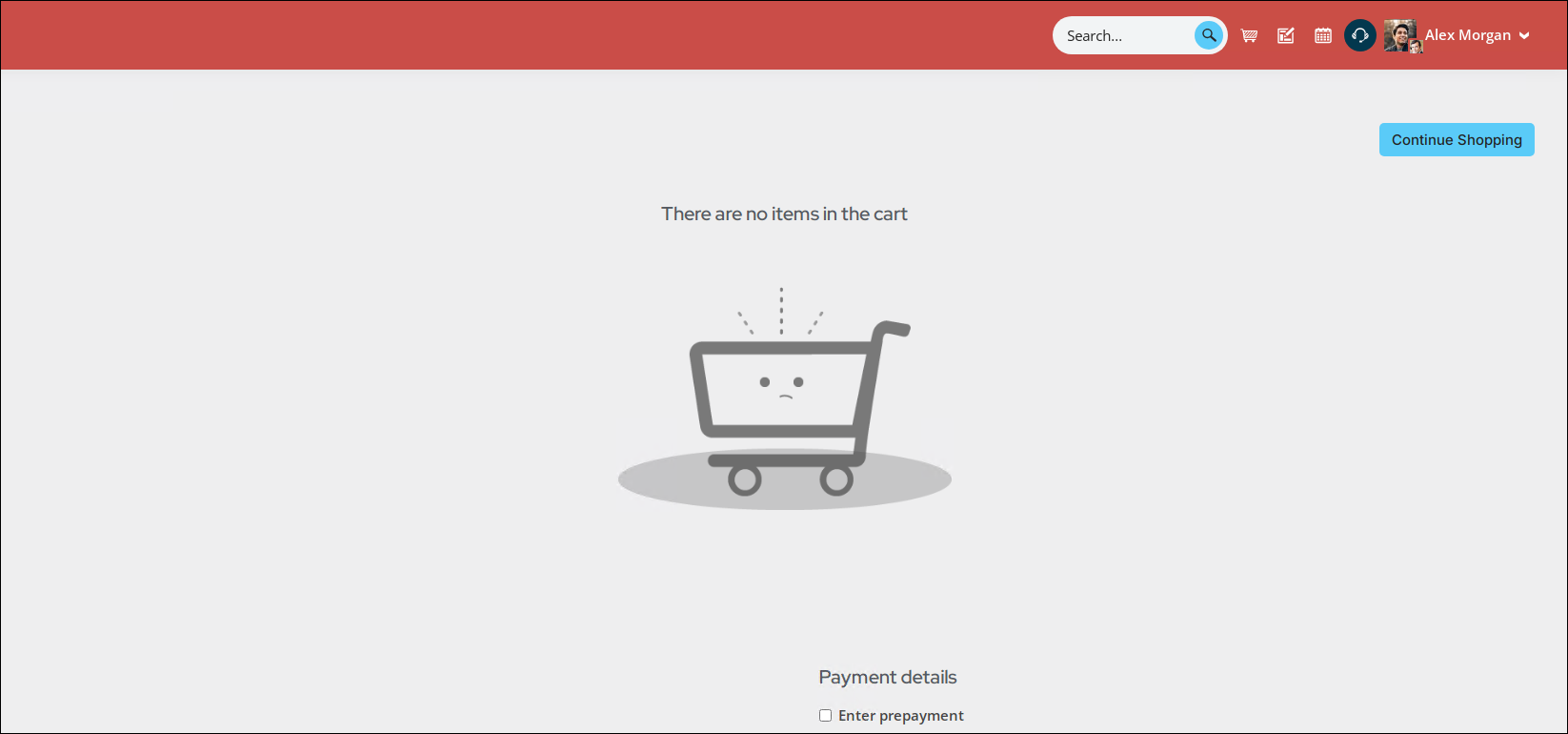Viewport: 1568px width, 734px height.
Task: Open the calendar icon in header
Action: click(1323, 35)
